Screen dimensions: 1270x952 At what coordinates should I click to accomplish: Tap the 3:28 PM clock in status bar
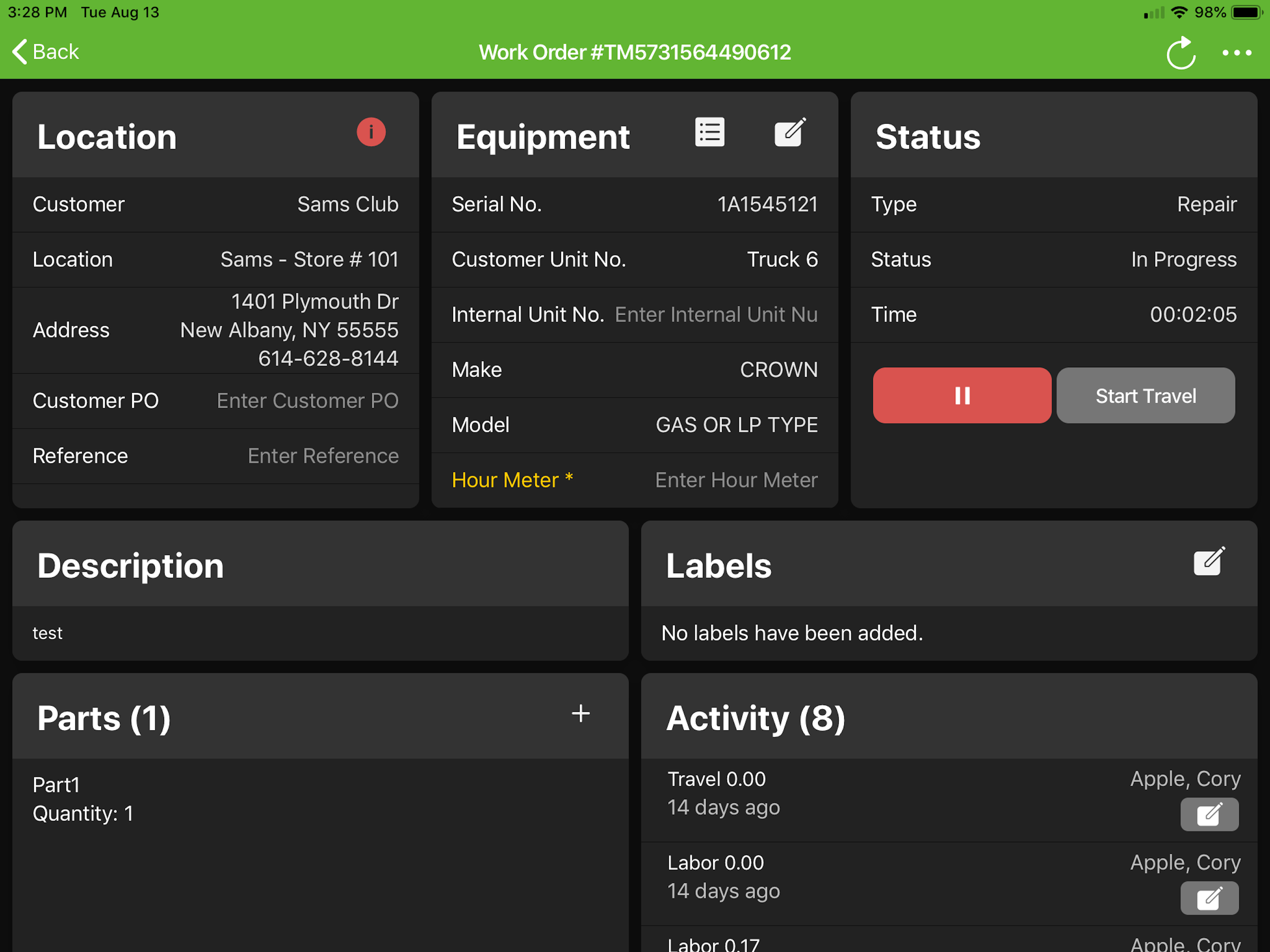coord(37,12)
